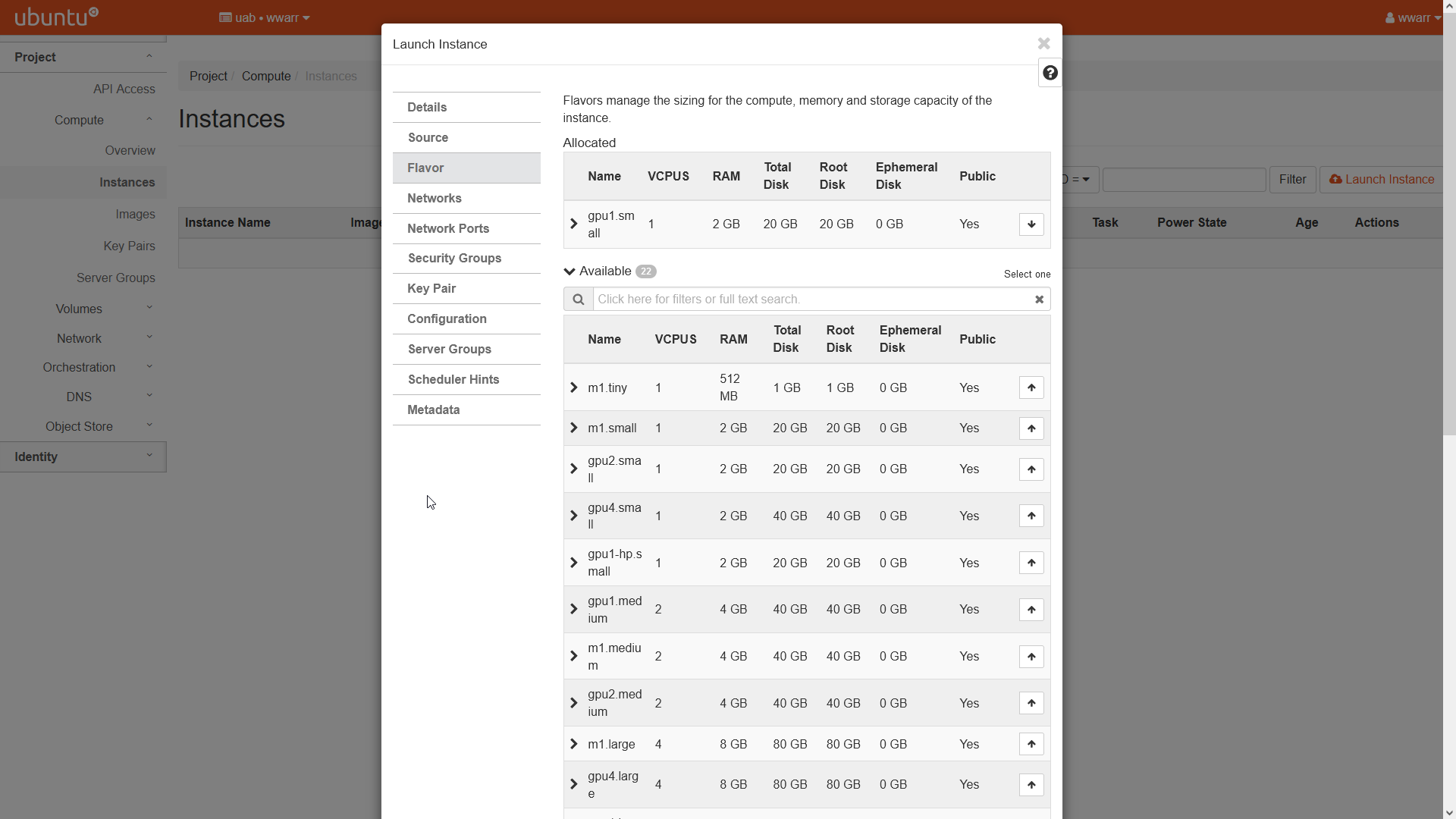Allocate the gpu4.large flavor with up arrow
Image resolution: width=1456 pixels, height=819 pixels.
click(1031, 785)
